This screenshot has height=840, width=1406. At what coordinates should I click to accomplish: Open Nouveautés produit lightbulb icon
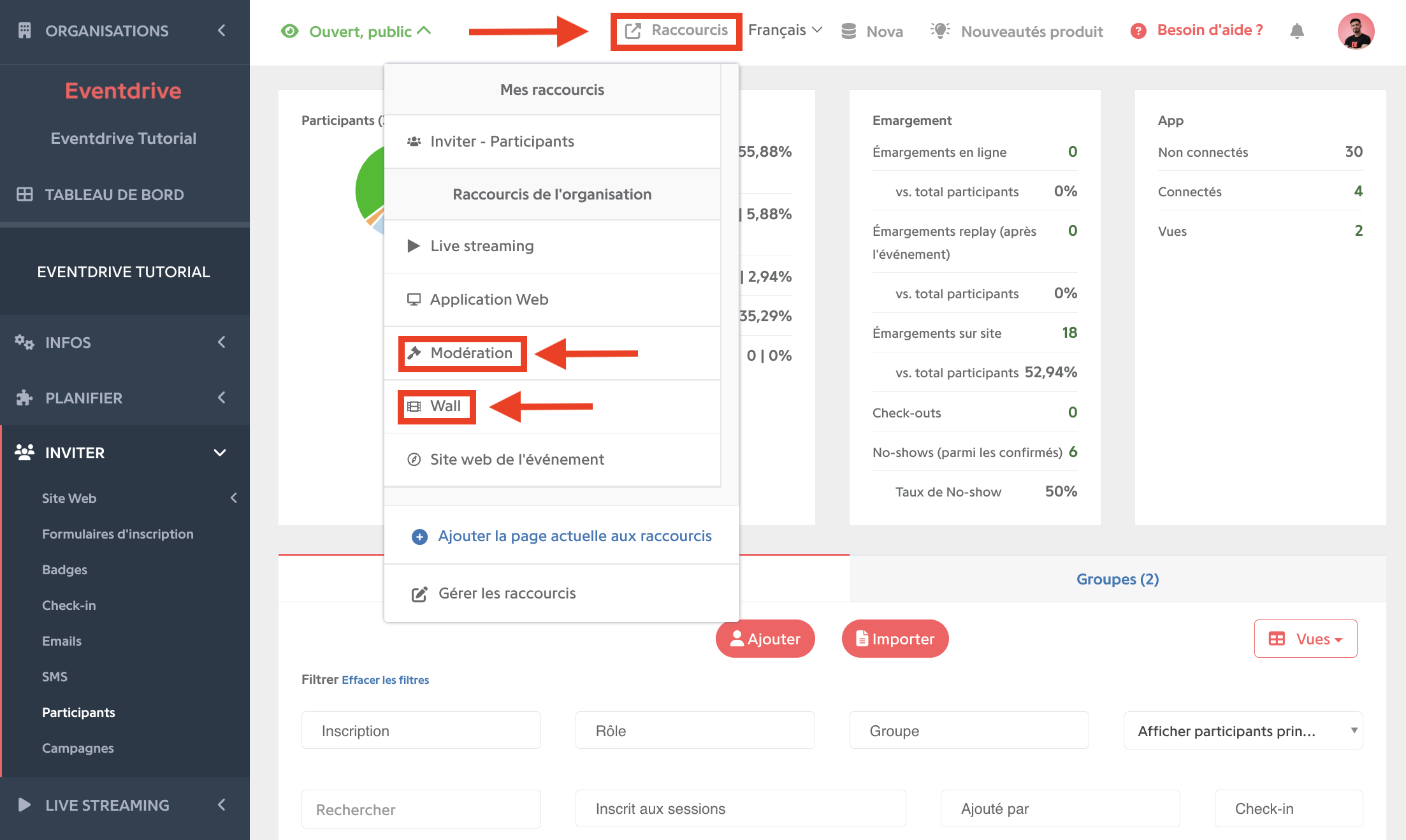(x=940, y=30)
